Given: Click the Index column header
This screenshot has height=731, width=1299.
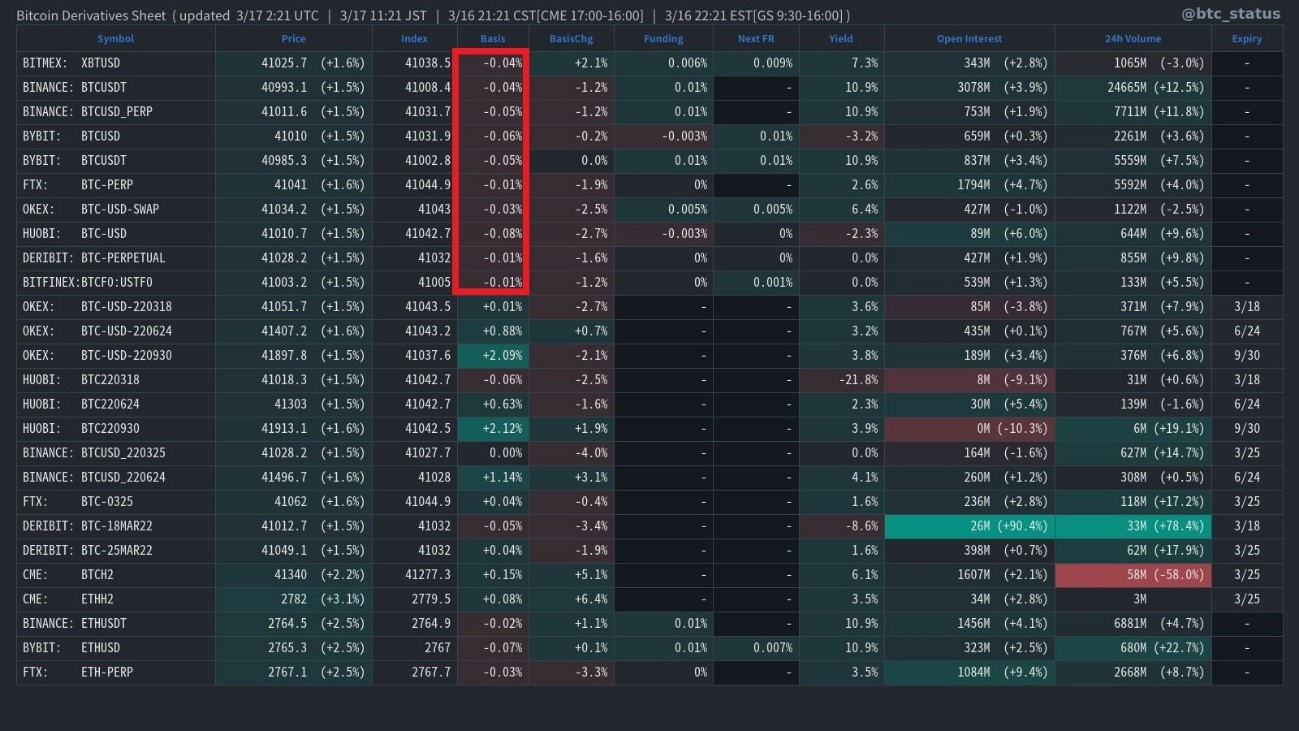Looking at the screenshot, I should click(x=414, y=39).
